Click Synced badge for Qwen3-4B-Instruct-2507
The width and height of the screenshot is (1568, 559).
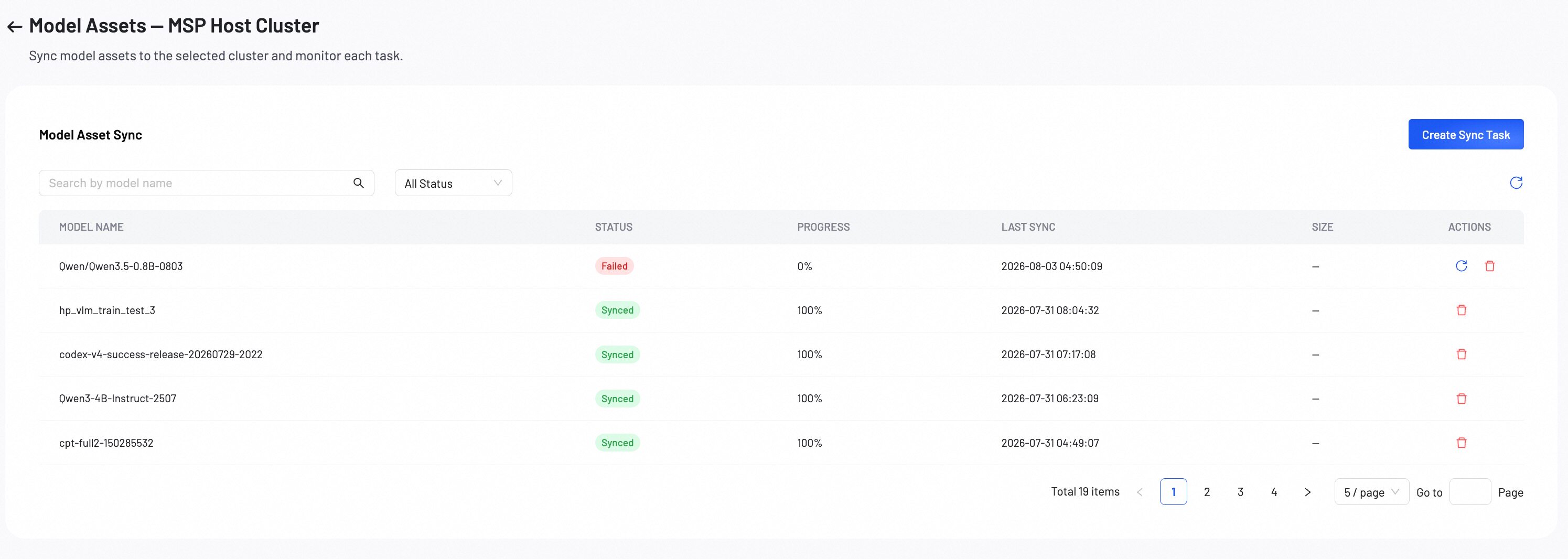point(617,399)
